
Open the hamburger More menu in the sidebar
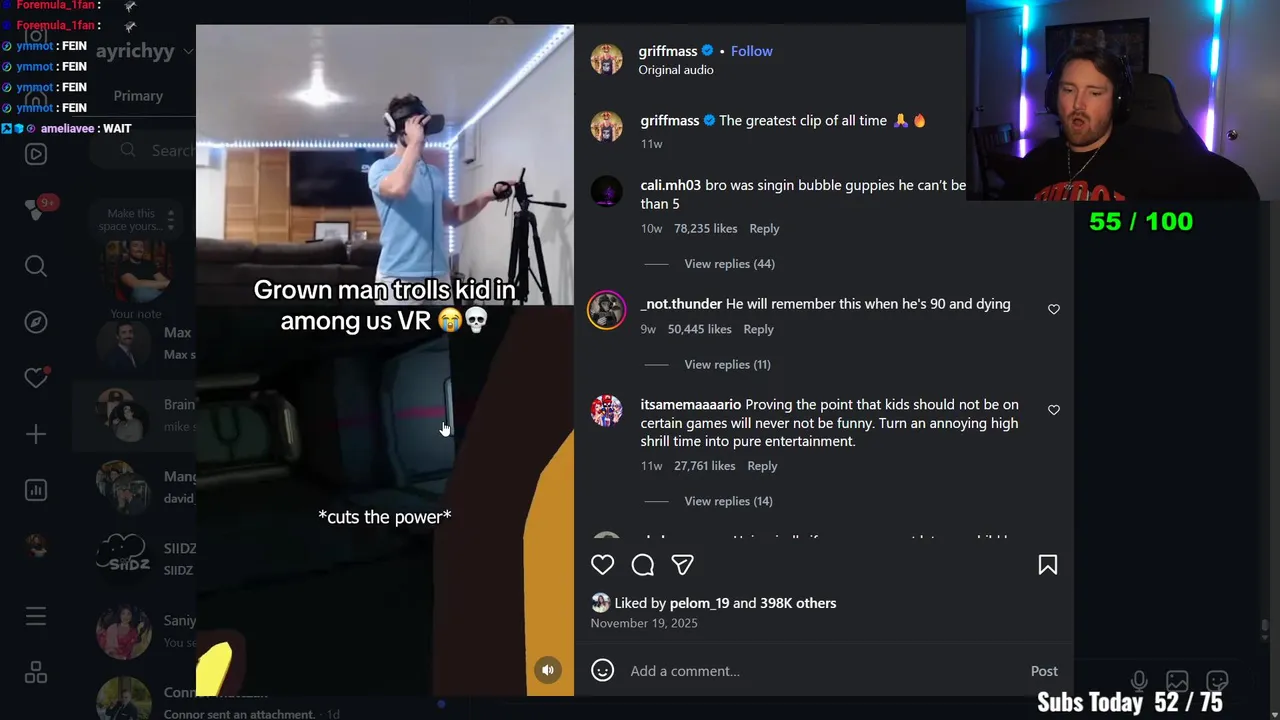click(36, 617)
